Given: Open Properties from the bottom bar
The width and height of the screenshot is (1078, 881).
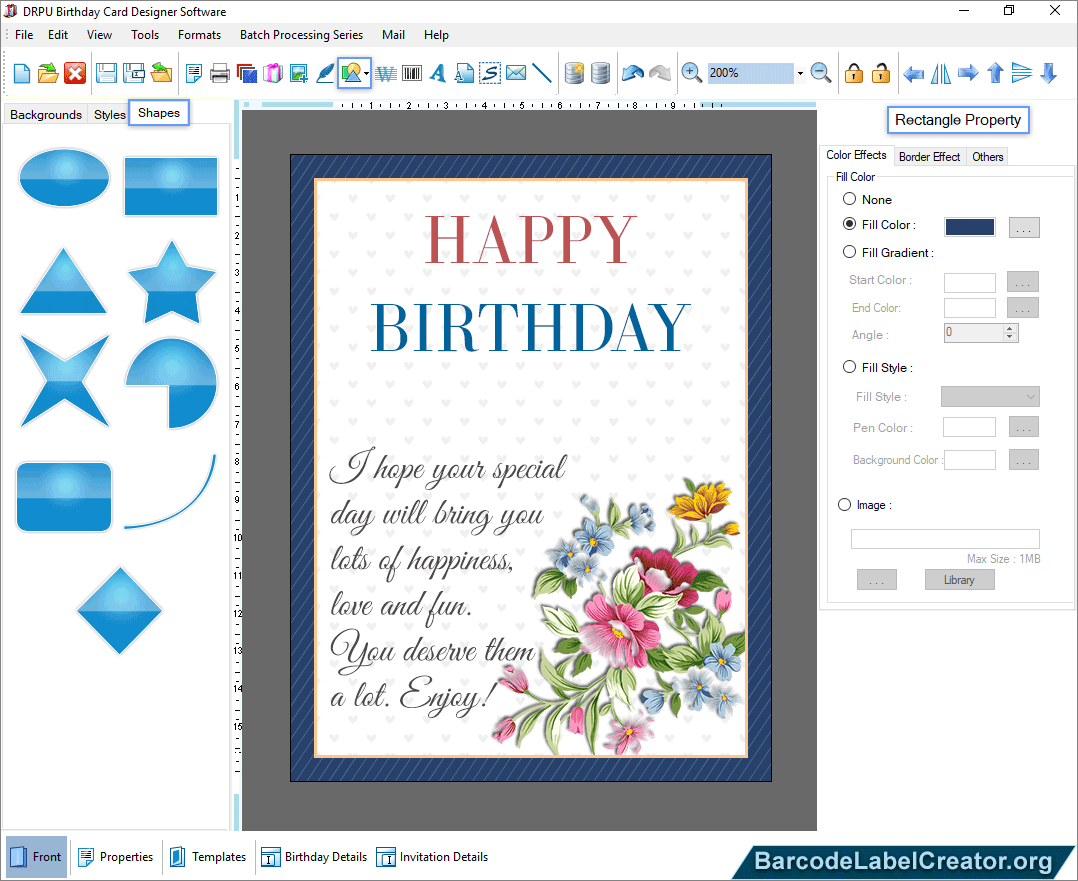Looking at the screenshot, I should (x=116, y=857).
